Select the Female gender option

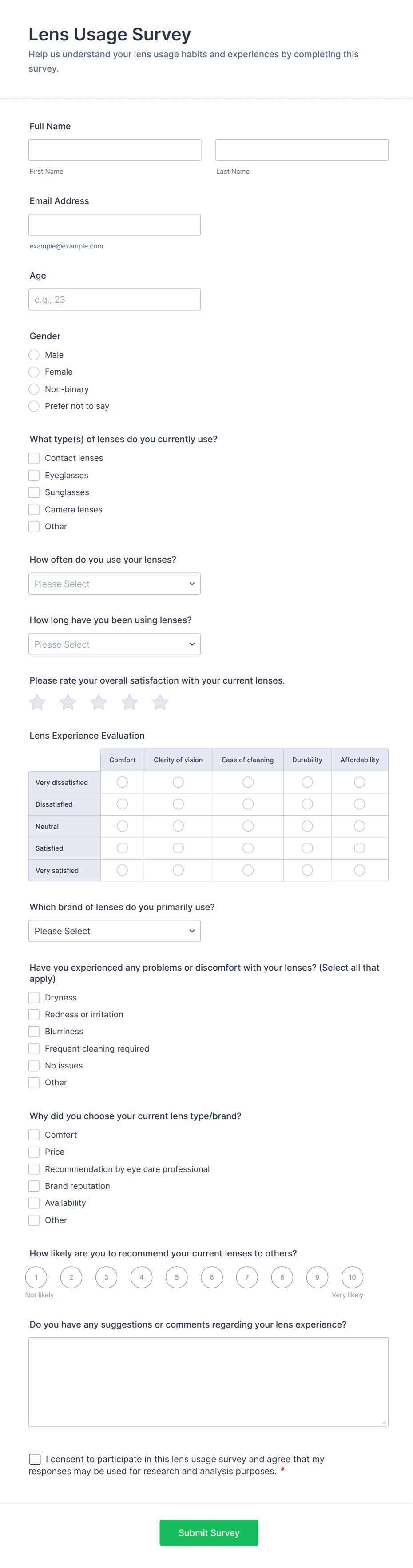[x=34, y=372]
